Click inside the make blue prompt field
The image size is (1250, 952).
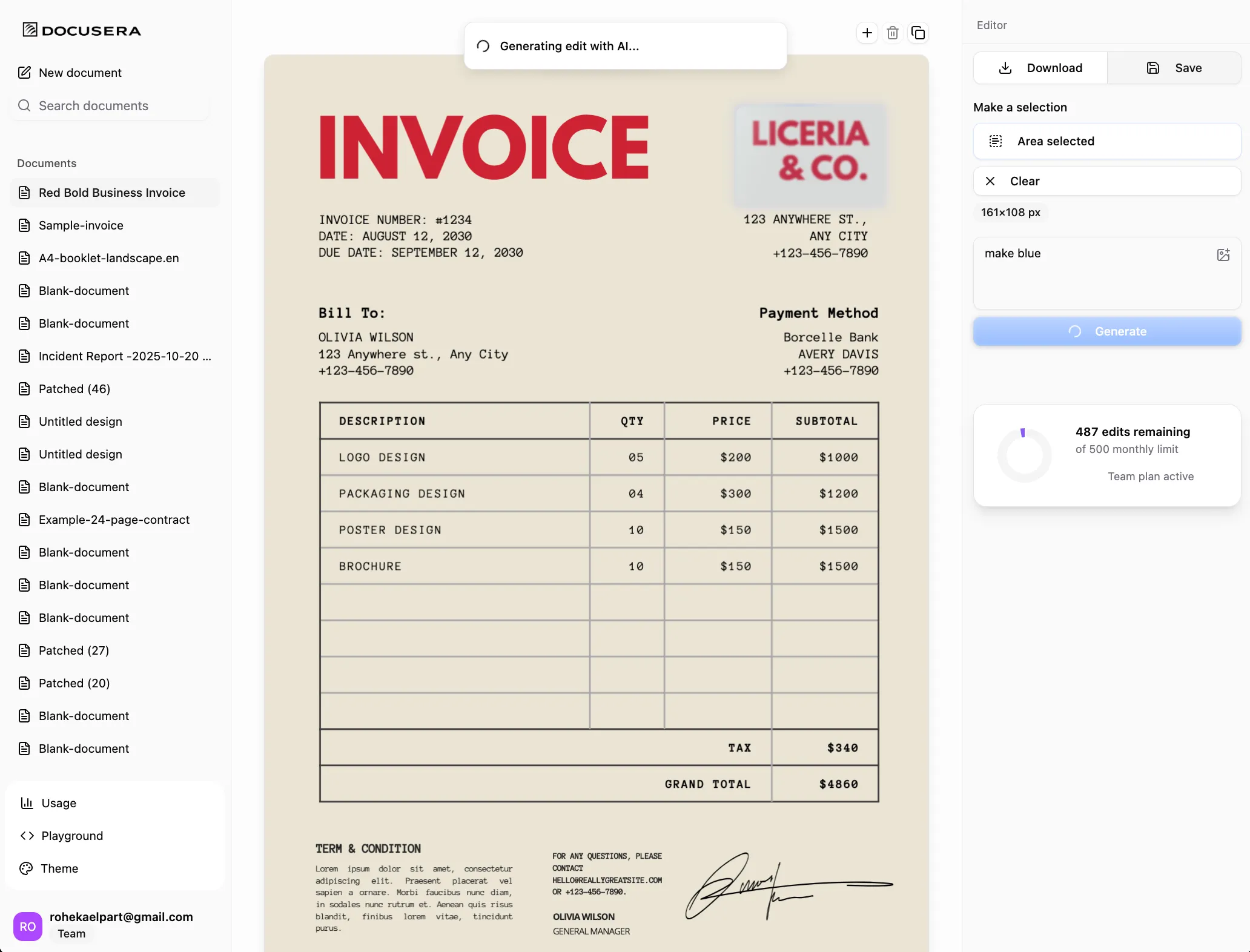[1090, 273]
